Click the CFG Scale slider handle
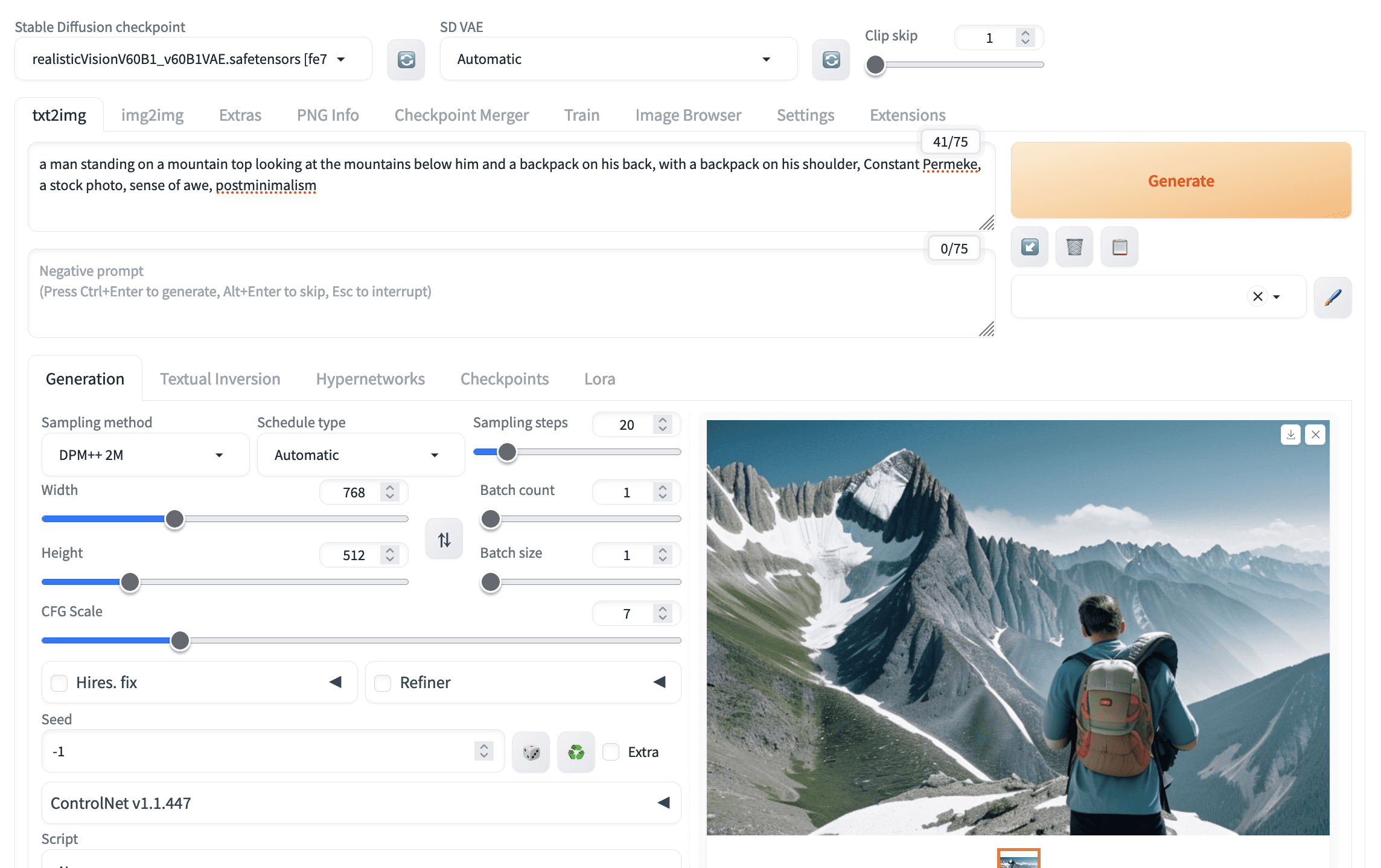Screen dimensions: 1381x868 180,640
